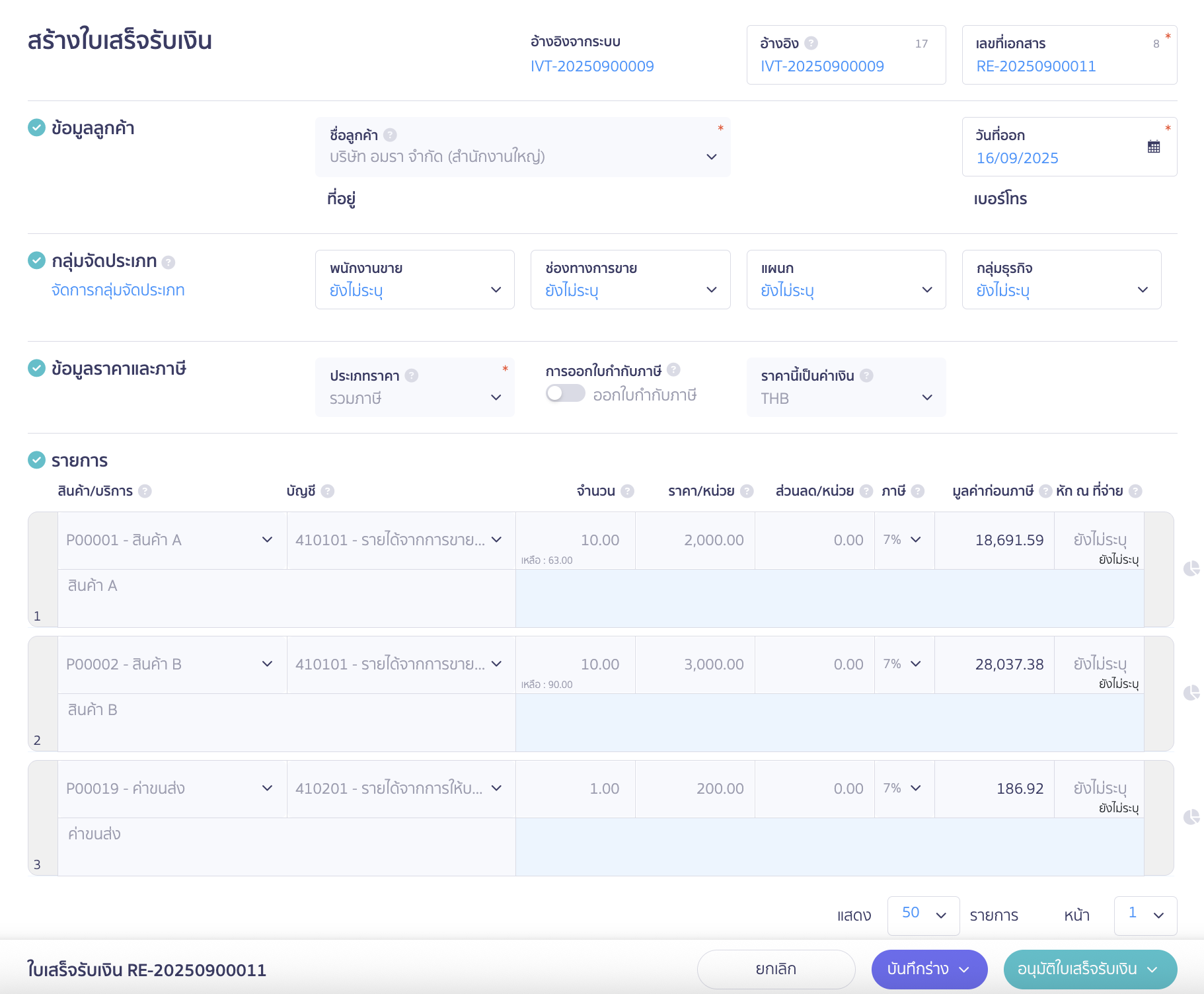Open the พนักงานขาย dropdown

[415, 280]
